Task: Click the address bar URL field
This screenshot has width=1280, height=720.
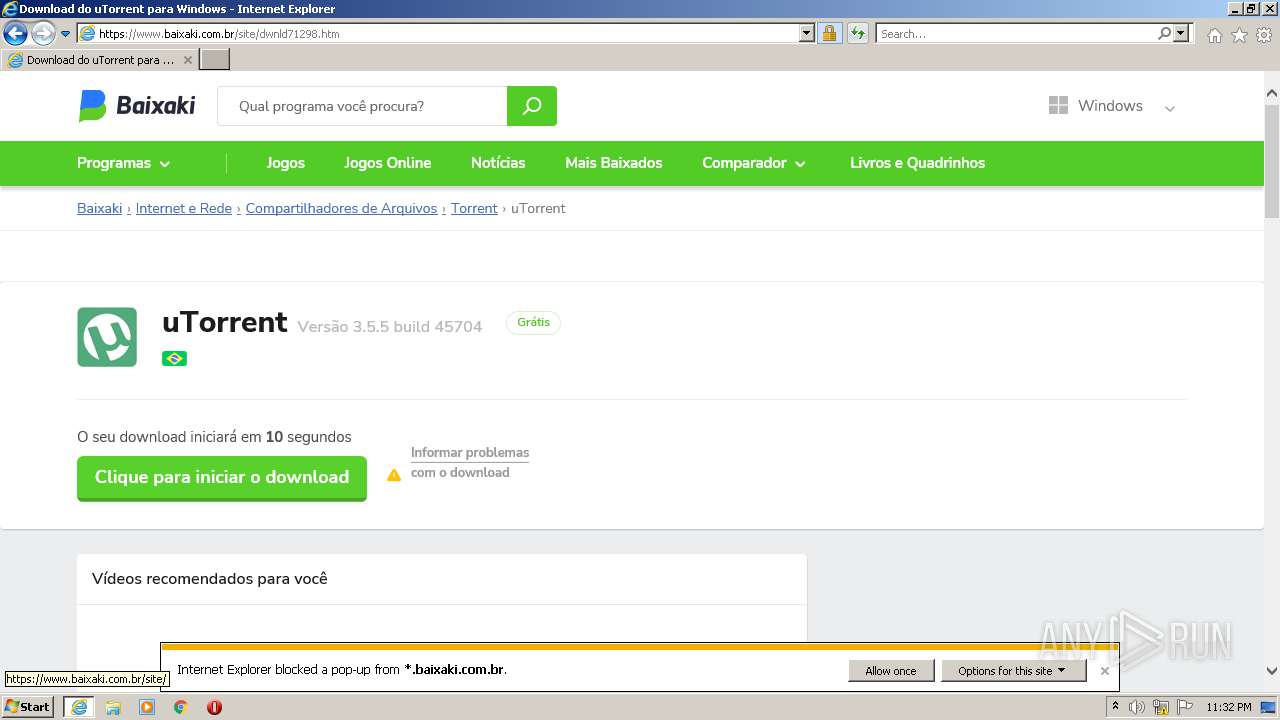Action: (447, 34)
